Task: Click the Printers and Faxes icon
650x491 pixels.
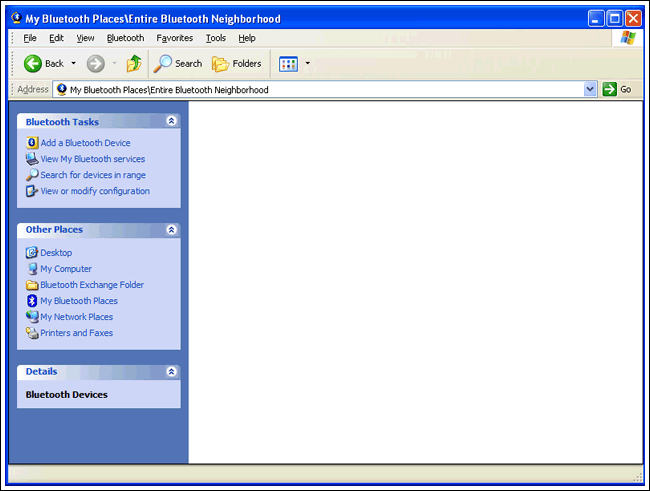Action: tap(32, 333)
